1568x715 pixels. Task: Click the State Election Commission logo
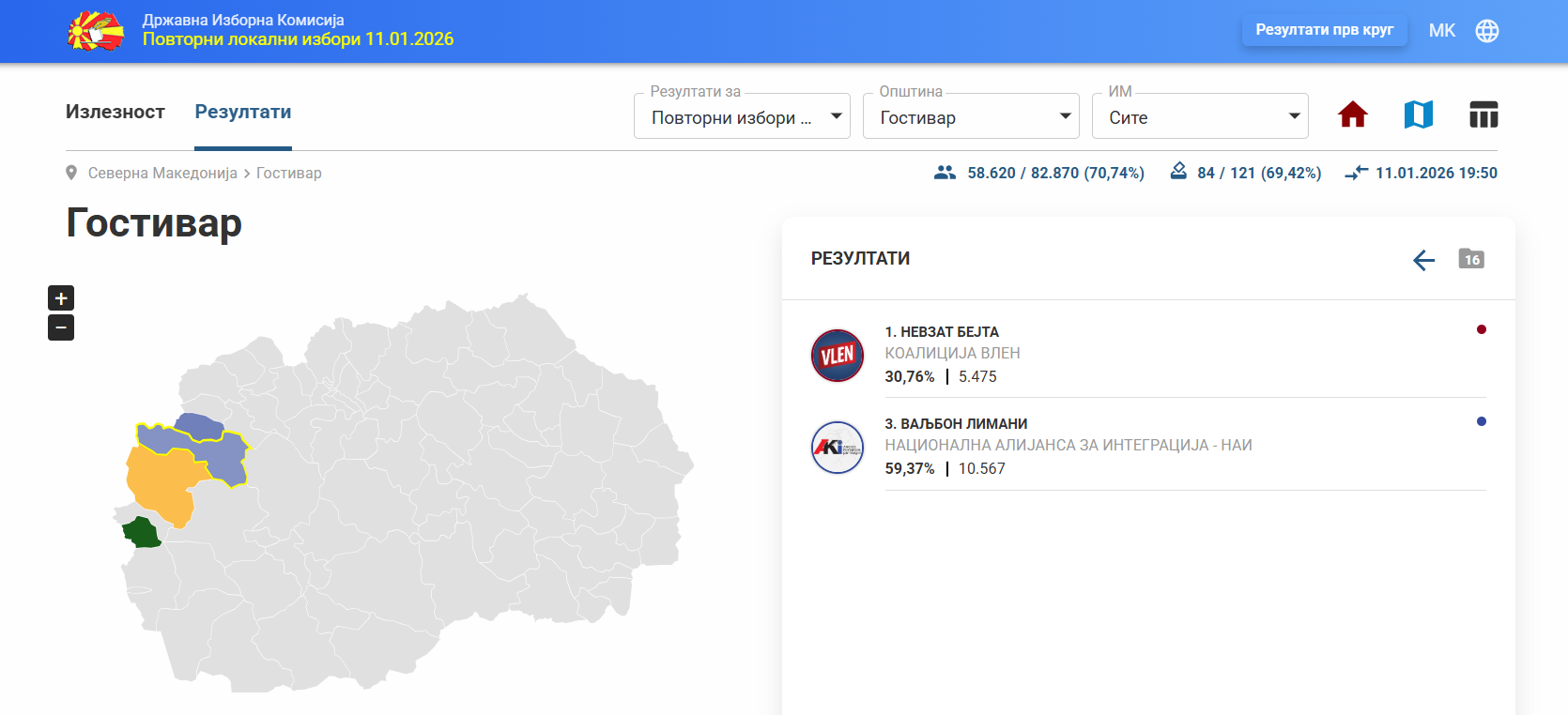coord(96,31)
